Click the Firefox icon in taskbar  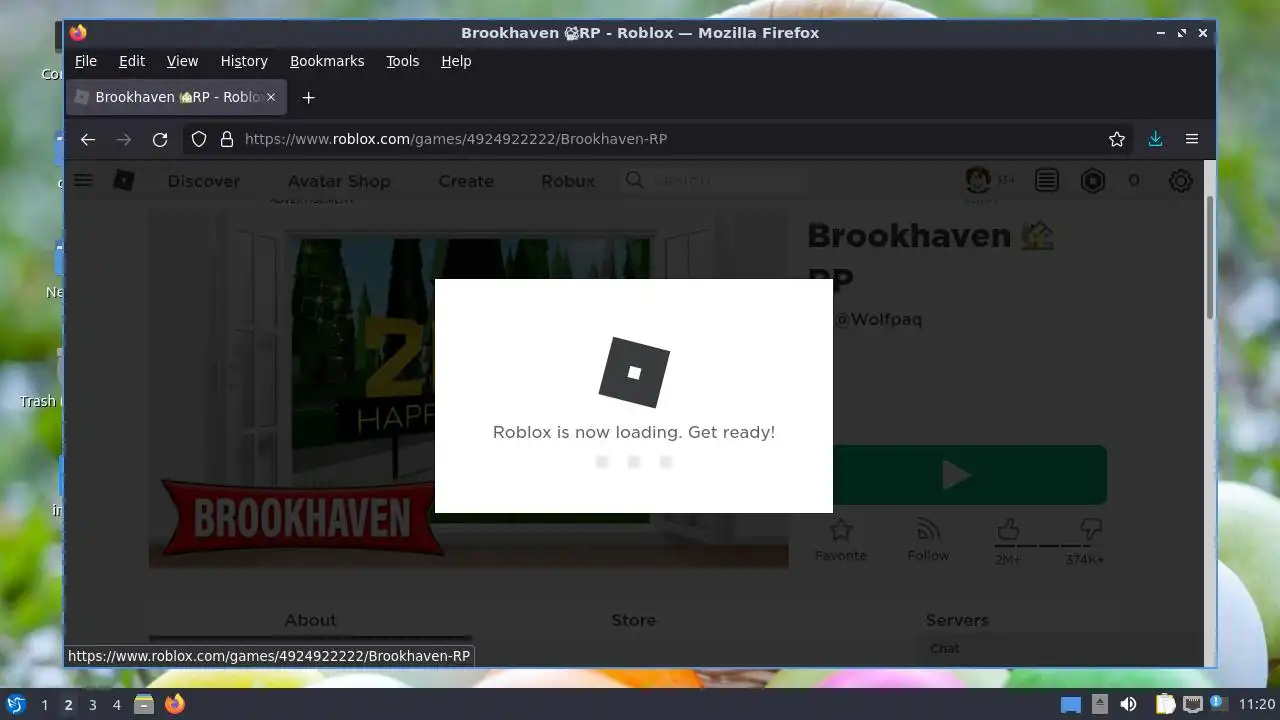tap(174, 704)
